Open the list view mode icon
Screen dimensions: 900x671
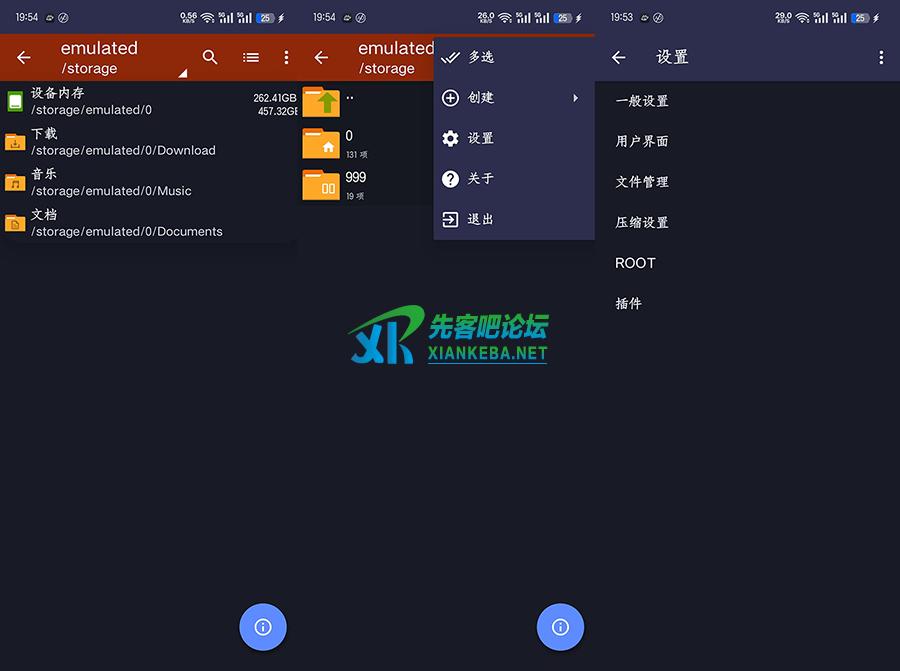[x=251, y=58]
